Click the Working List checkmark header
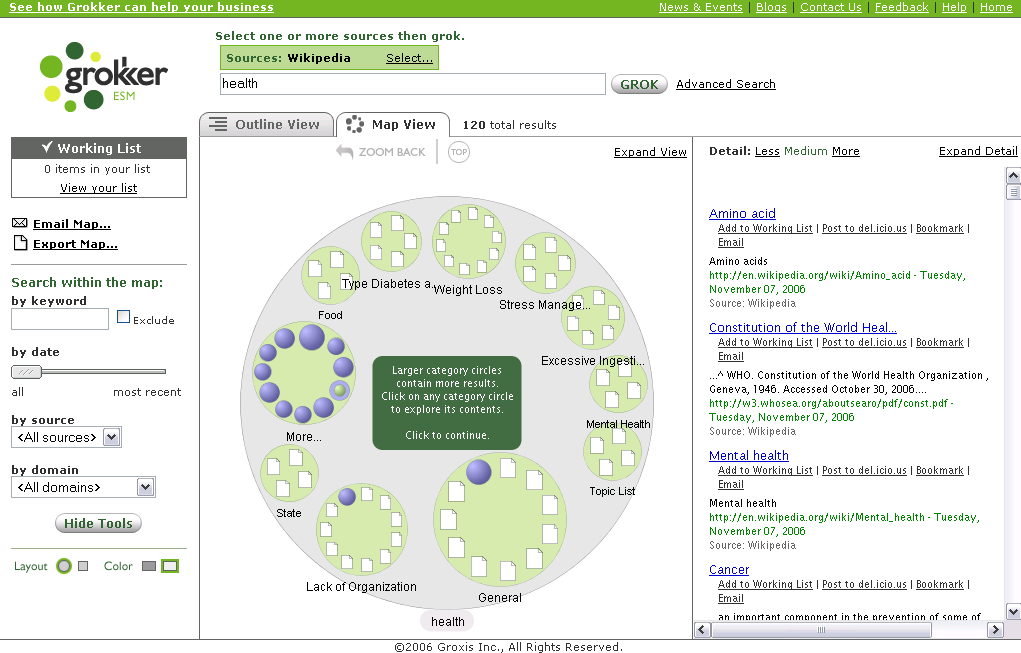 point(99,148)
